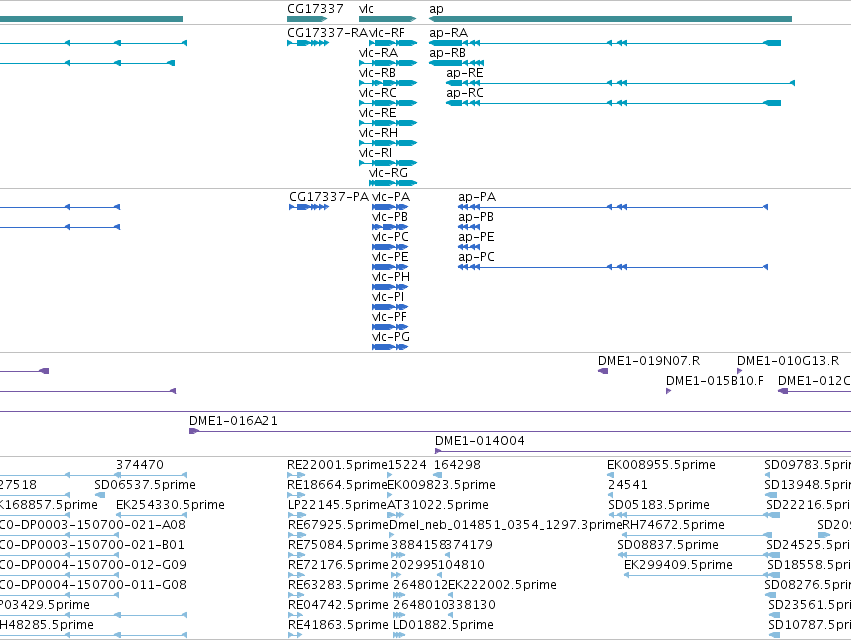Select the DME1-019N07.R clone label
The height and width of the screenshot is (640, 851).
[649, 361]
